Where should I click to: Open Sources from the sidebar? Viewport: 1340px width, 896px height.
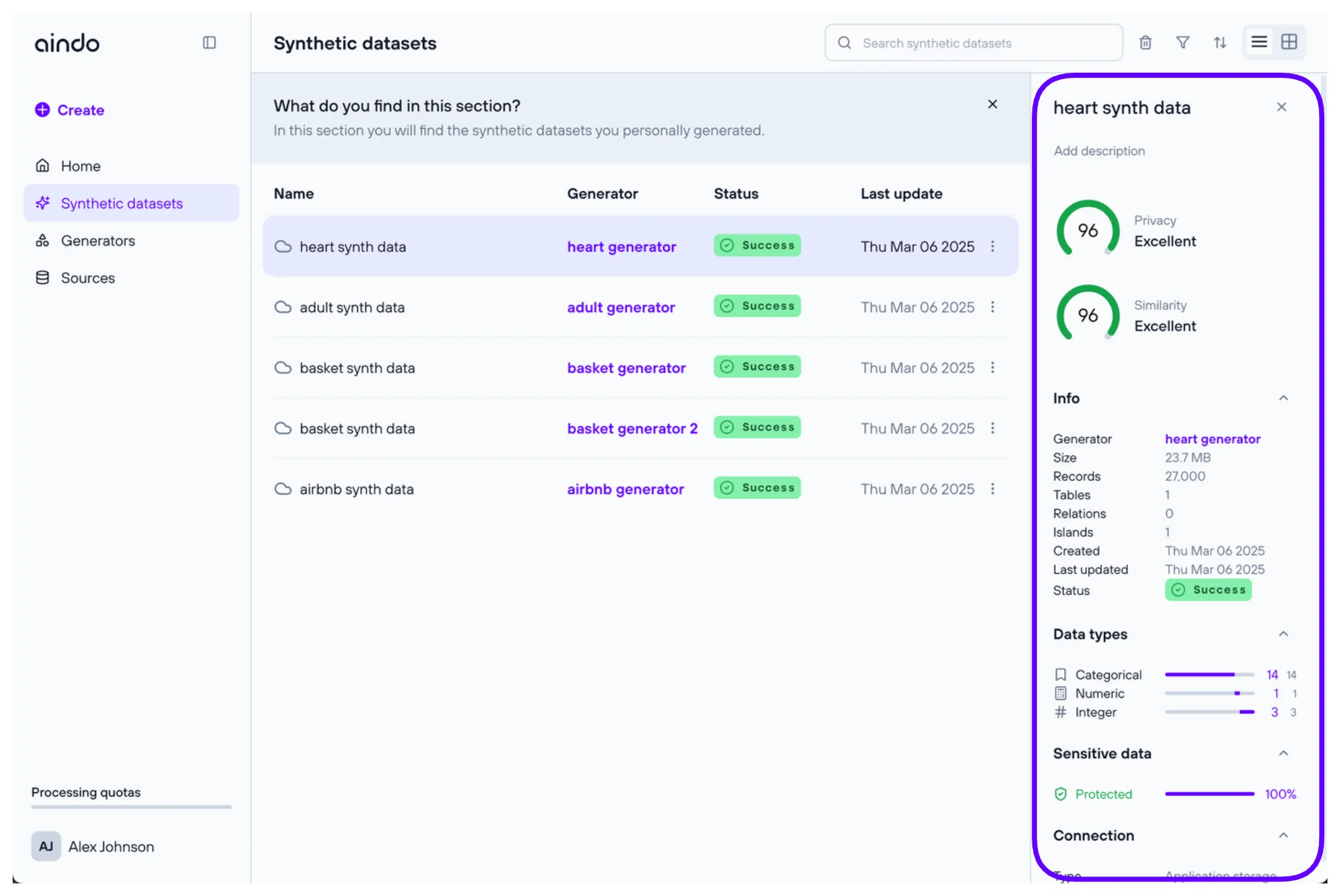(87, 278)
